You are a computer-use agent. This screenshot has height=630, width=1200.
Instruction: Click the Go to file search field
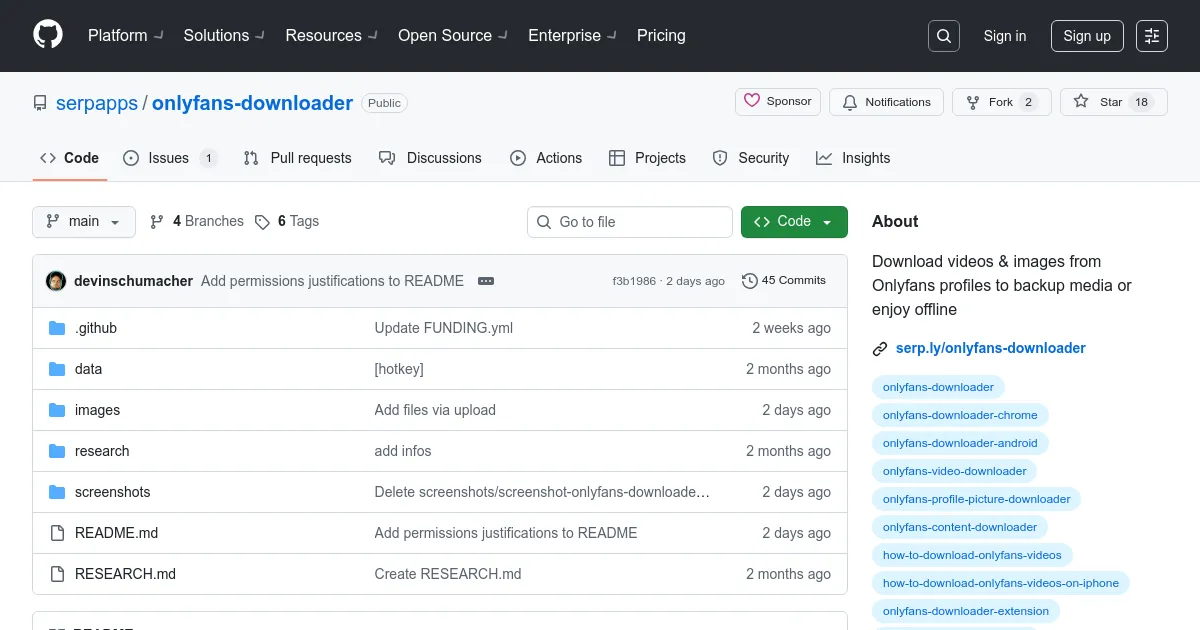tap(640, 222)
